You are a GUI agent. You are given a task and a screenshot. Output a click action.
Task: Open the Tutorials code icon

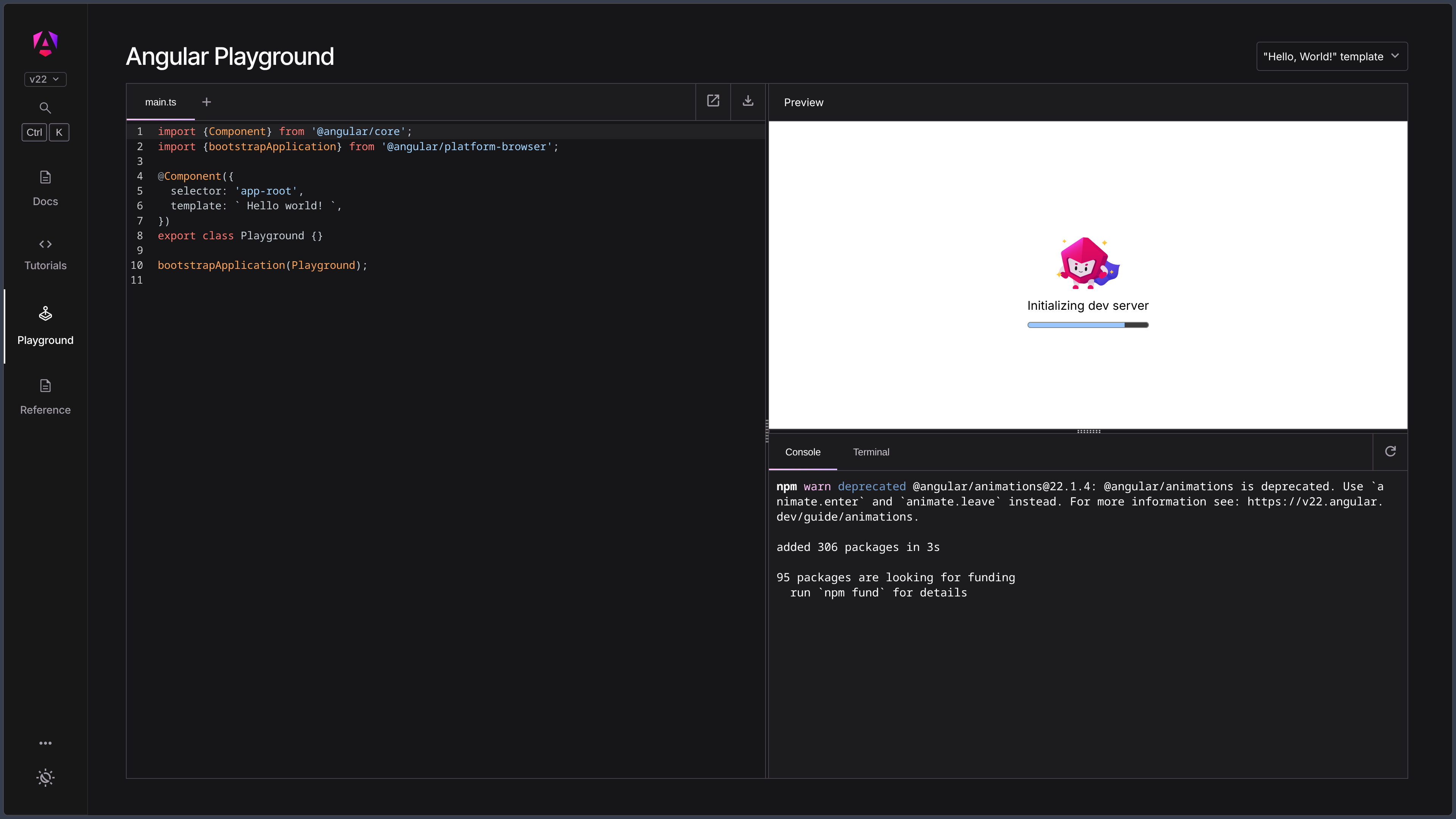tap(45, 244)
